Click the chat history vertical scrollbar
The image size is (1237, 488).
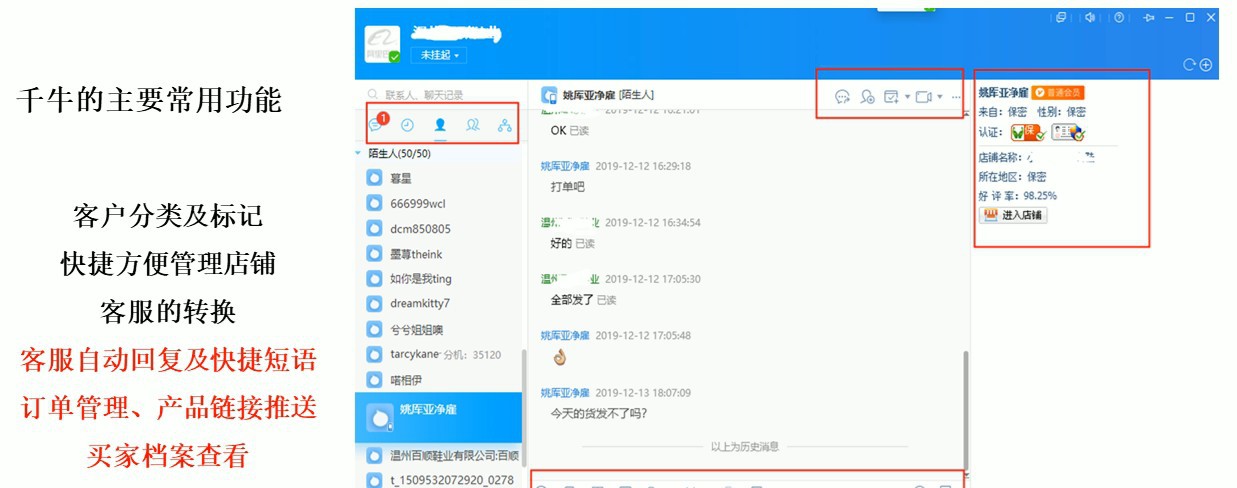(x=965, y=408)
